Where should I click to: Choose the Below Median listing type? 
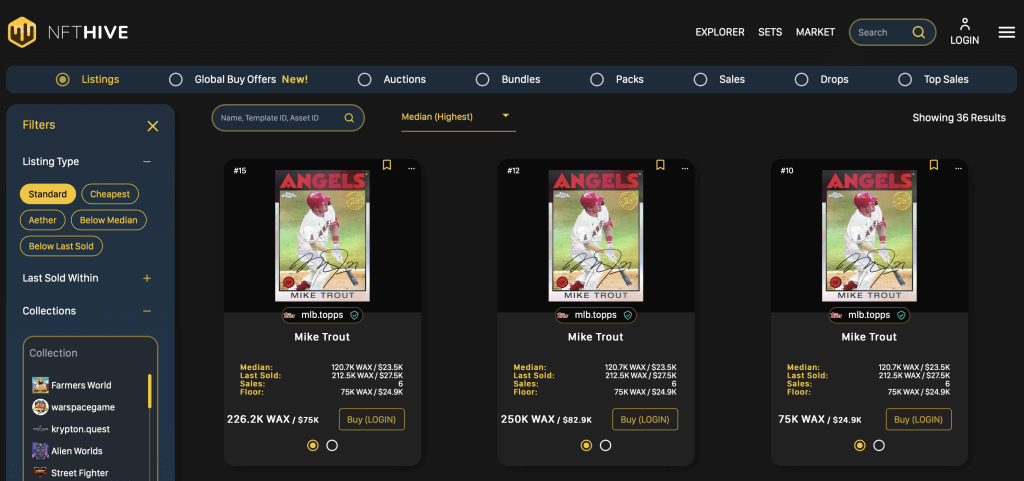tap(108, 220)
